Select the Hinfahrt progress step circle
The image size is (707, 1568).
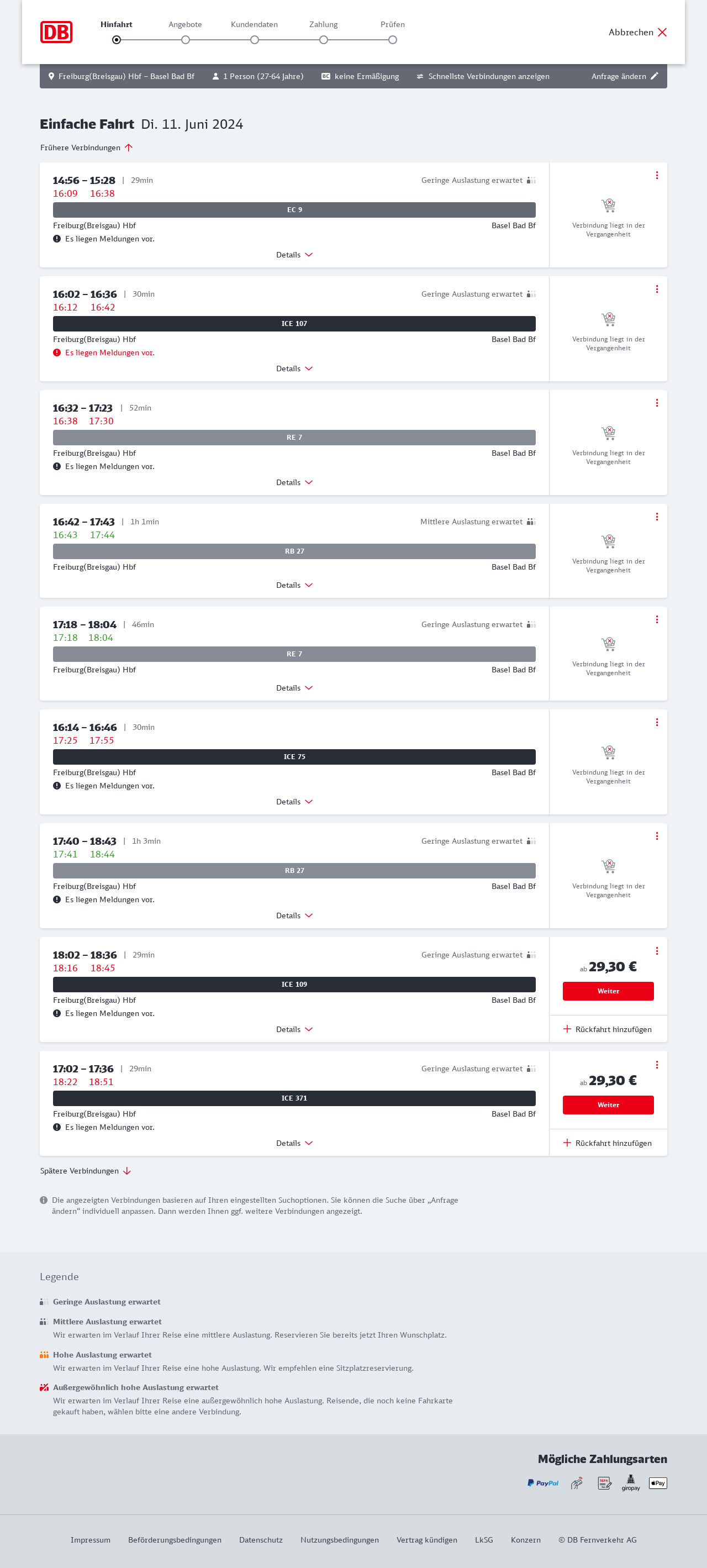tap(116, 40)
